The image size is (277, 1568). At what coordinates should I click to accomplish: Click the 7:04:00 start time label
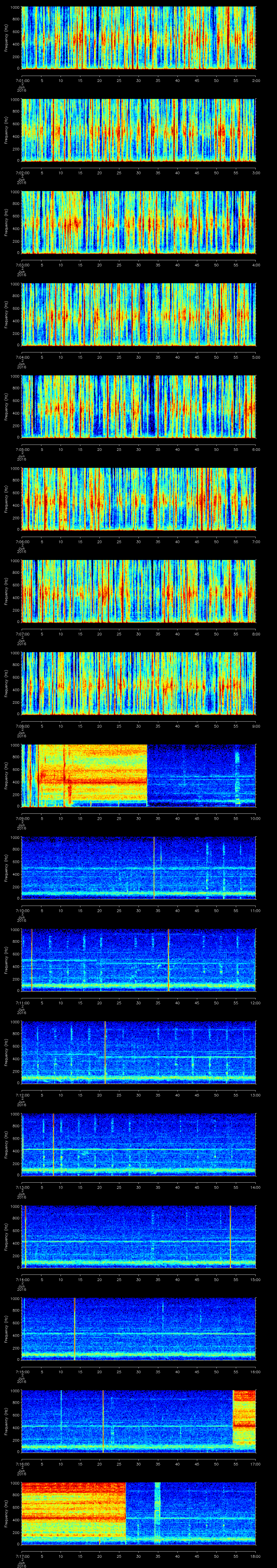pos(22,357)
